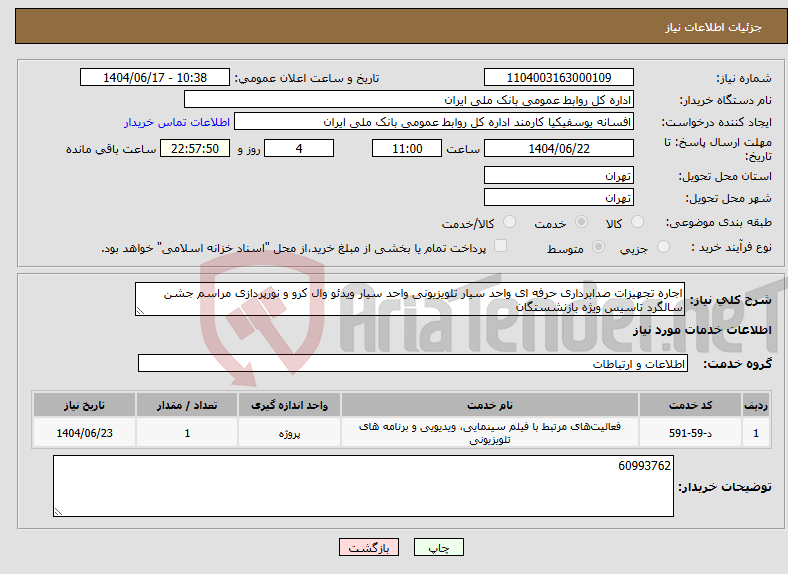Viewport: 788px width, 574px height.
Task: Click the need number field 1104003163000109
Action: tap(559, 77)
